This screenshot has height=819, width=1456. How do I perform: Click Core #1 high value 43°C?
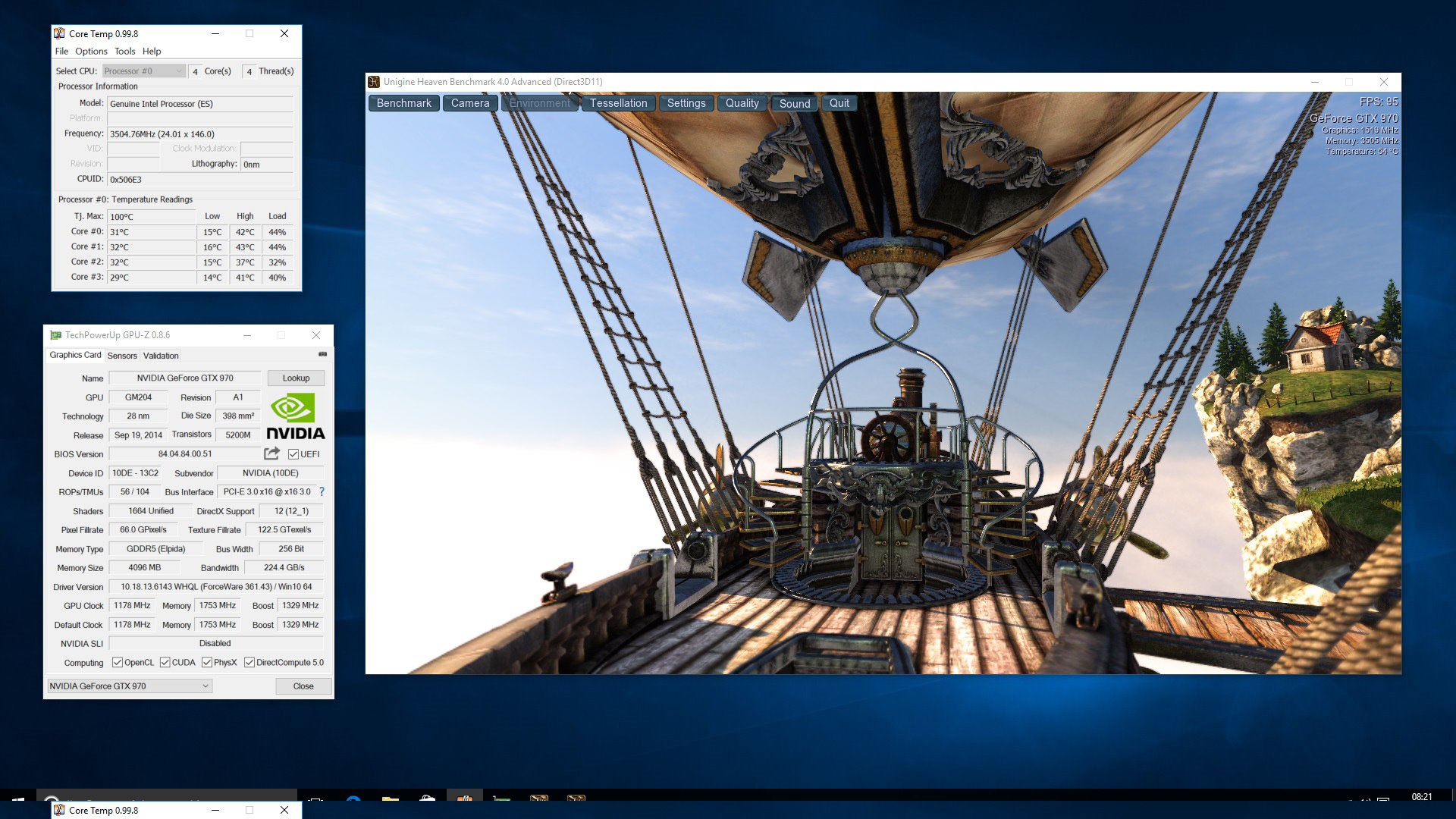click(x=245, y=247)
